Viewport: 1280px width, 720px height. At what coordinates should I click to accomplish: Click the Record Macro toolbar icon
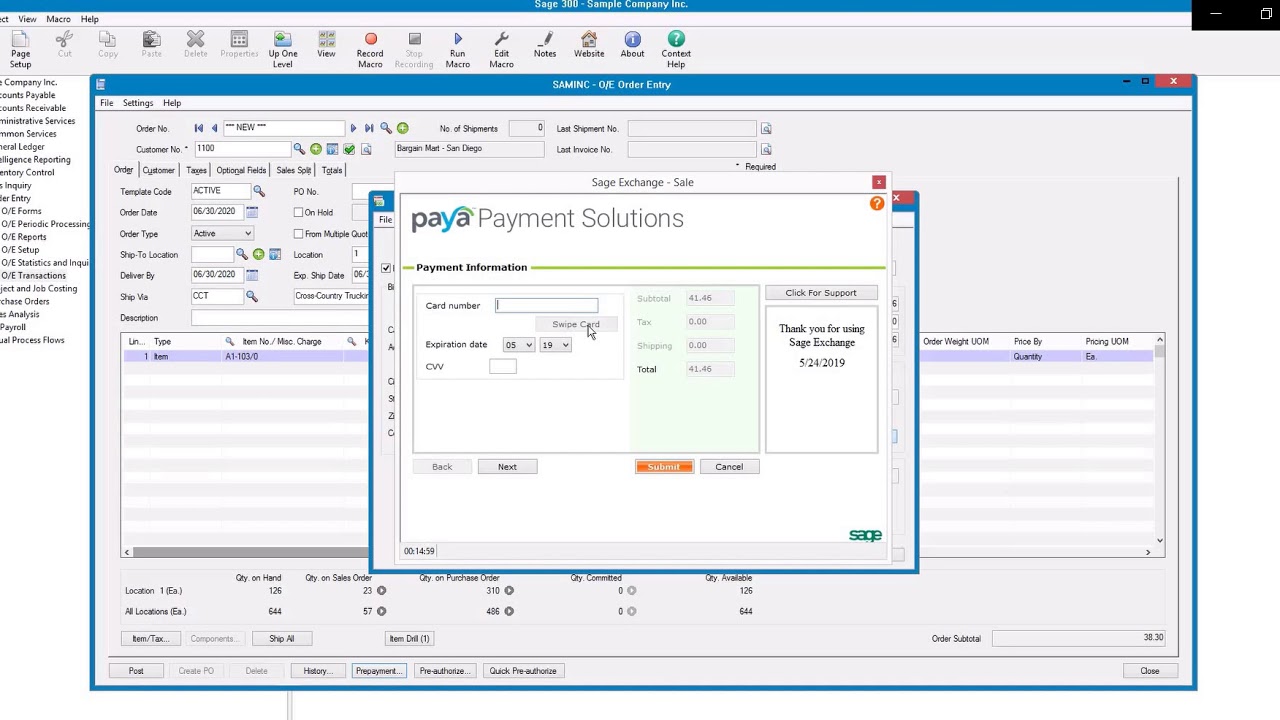[370, 50]
